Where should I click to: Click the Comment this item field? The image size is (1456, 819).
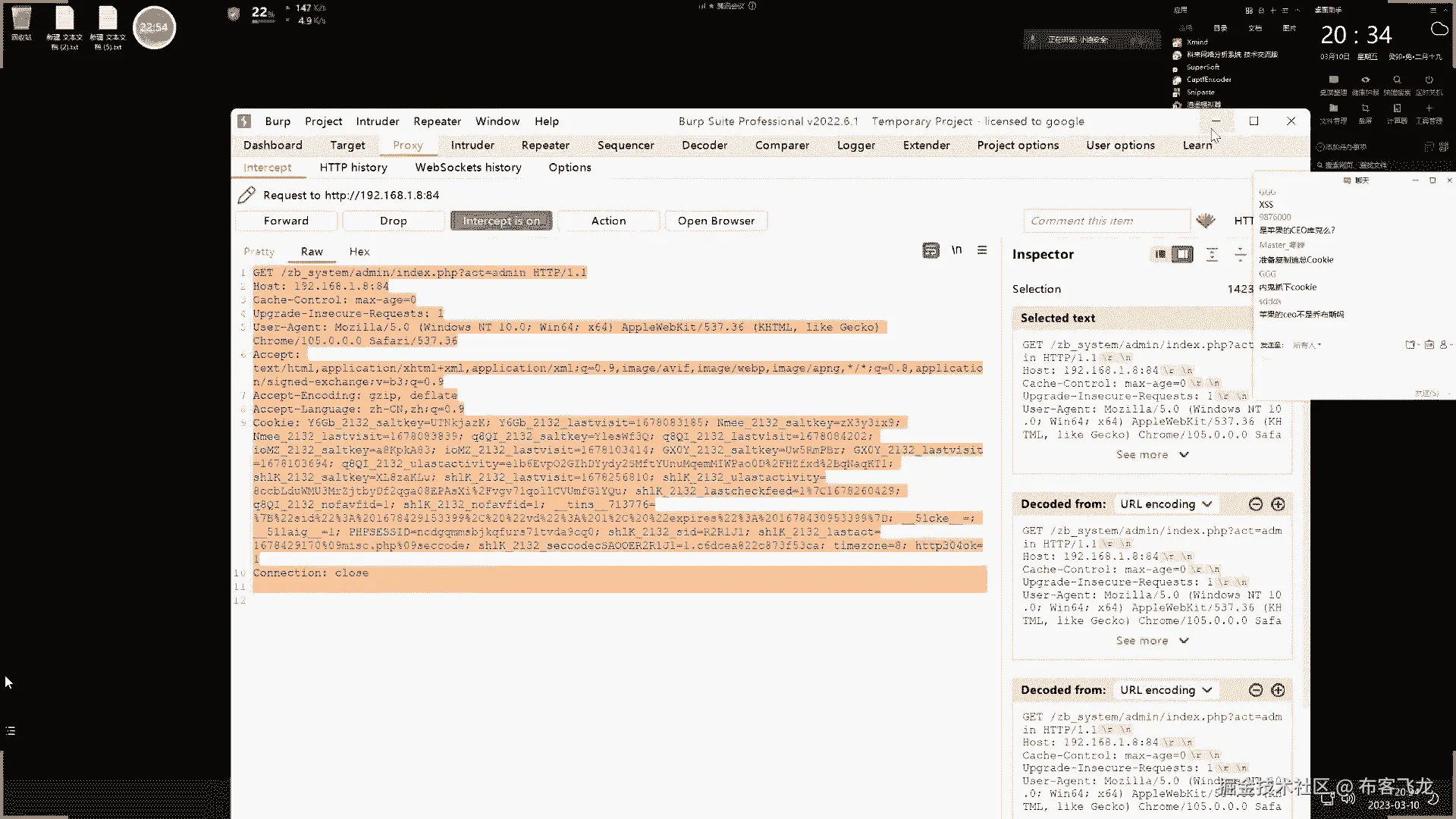(1106, 221)
